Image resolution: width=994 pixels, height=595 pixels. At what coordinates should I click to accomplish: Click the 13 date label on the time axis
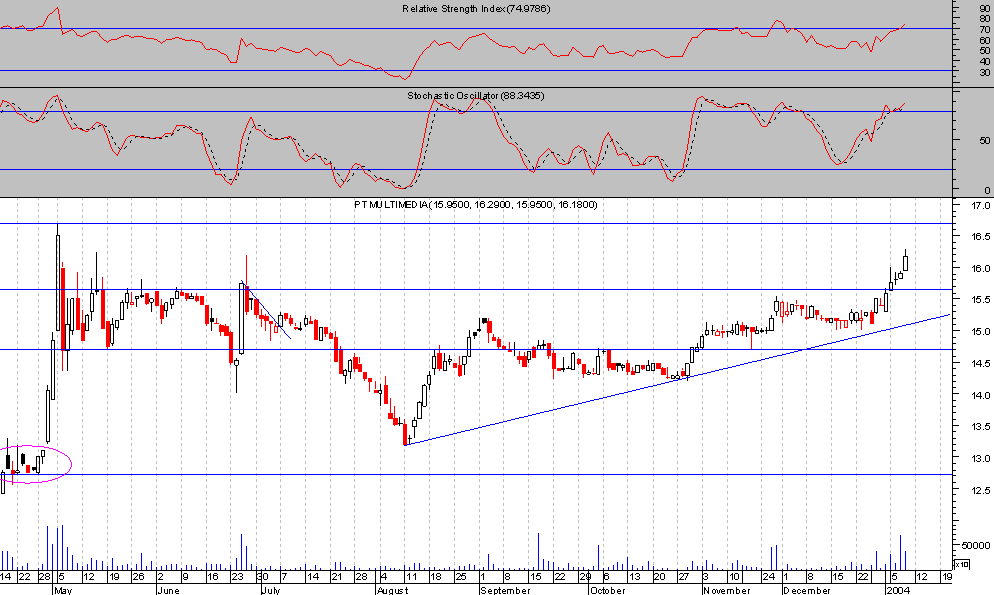pyautogui.click(x=635, y=577)
